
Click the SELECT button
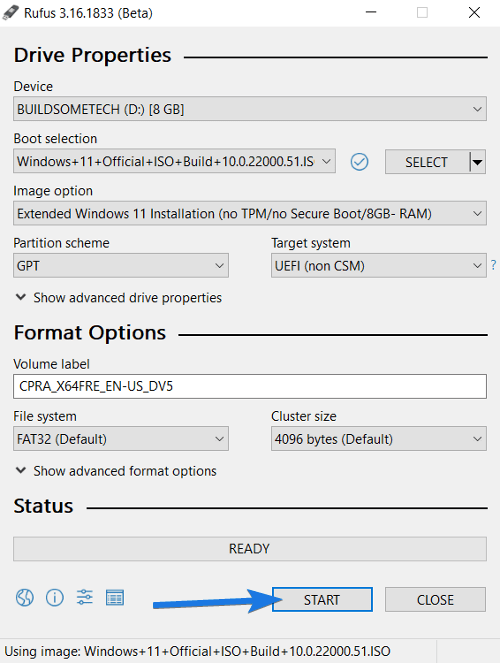click(427, 162)
